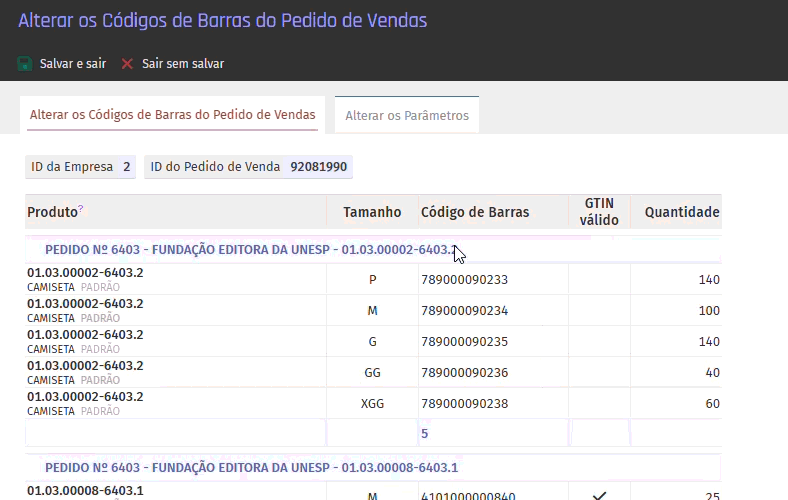Toggle GTIN válido checkmark for barcode 4101000000840
This screenshot has height=500, width=788.
[x=600, y=494]
